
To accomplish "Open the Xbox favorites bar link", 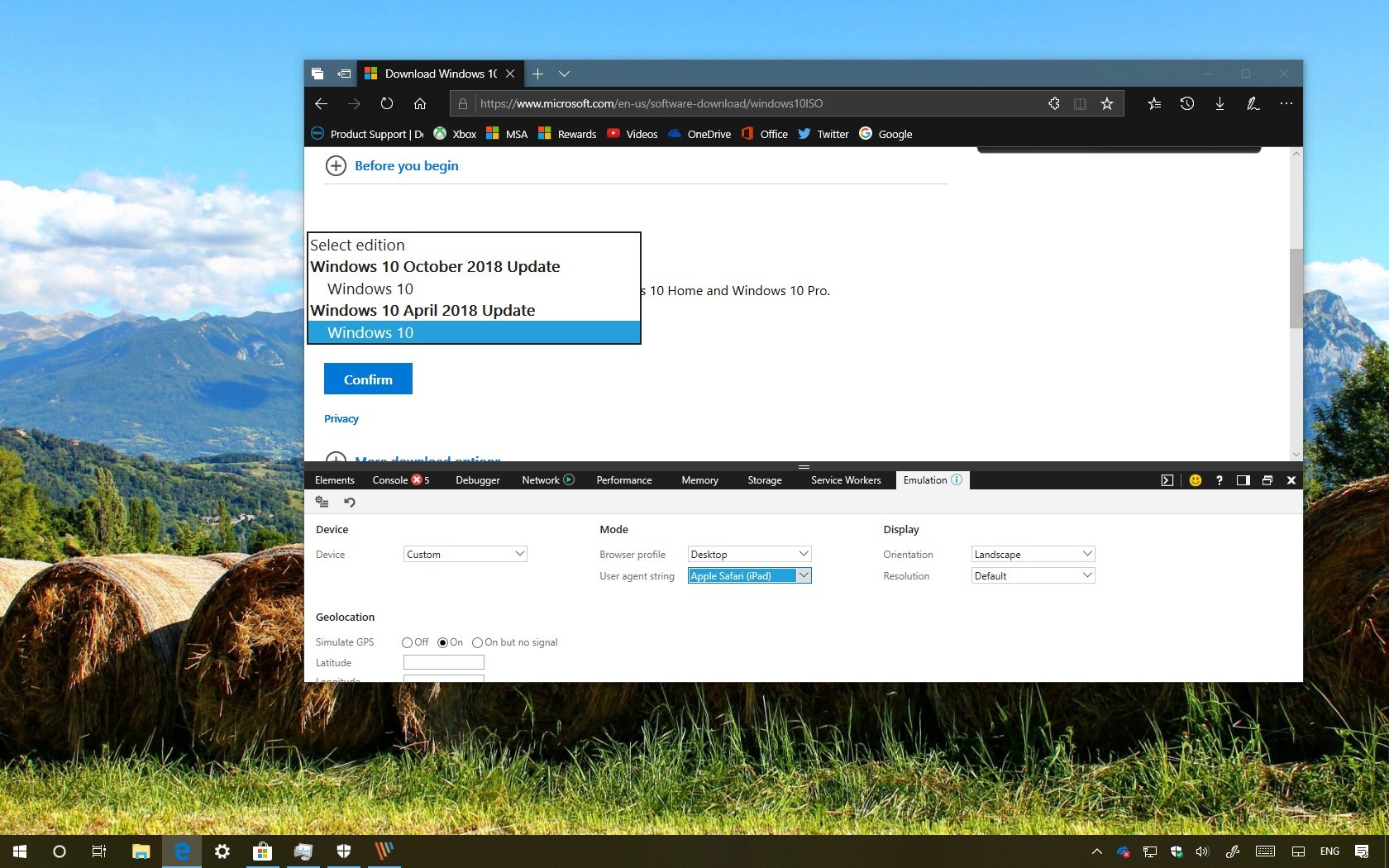I will [x=455, y=134].
